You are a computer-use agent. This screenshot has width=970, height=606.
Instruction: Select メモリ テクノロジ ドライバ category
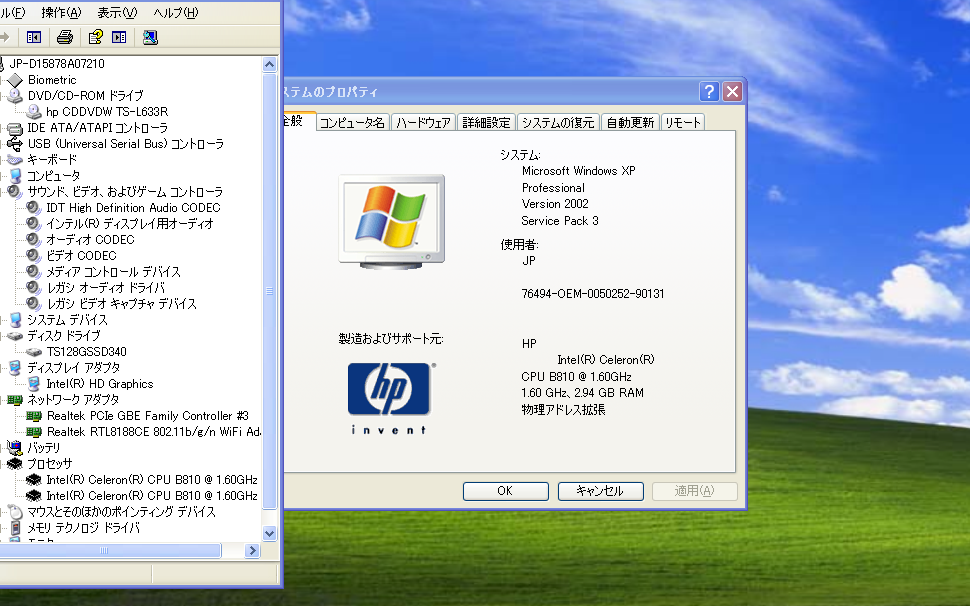tap(84, 528)
